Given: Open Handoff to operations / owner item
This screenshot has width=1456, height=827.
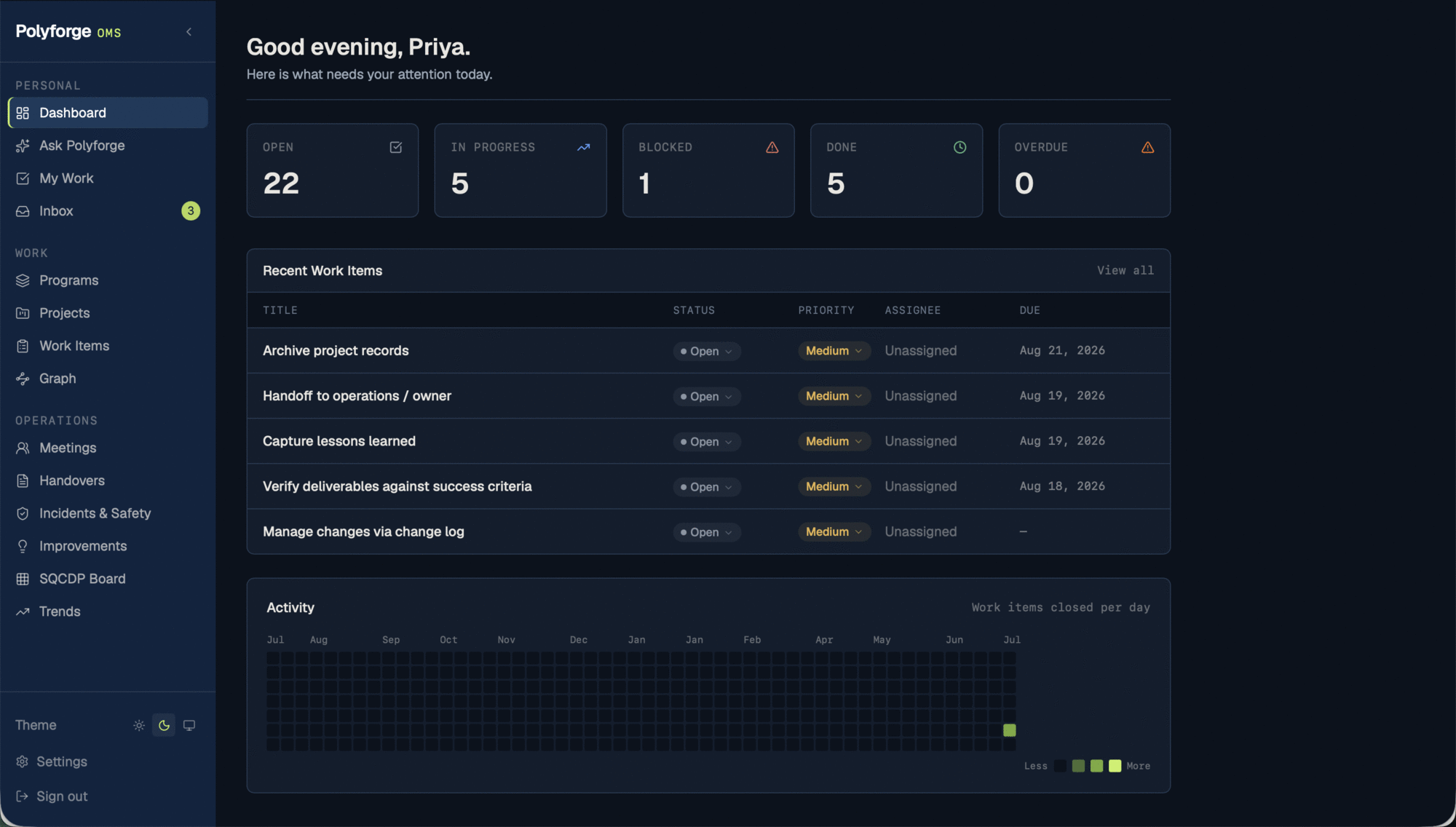Looking at the screenshot, I should pos(357,396).
